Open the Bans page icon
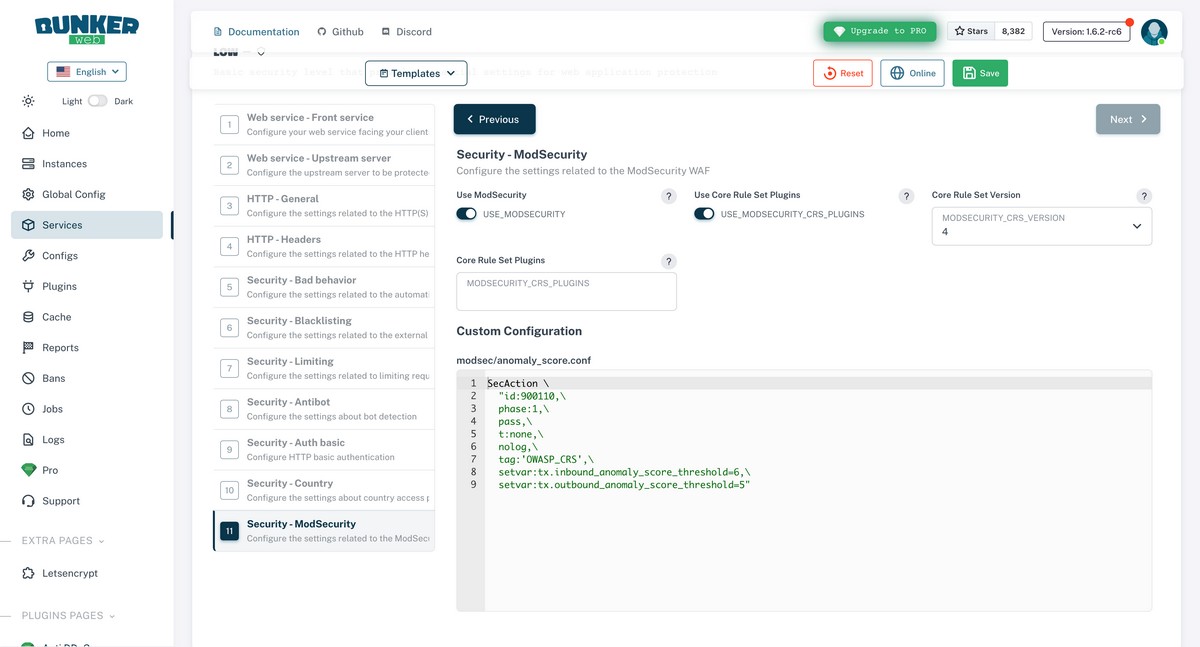 pos(28,378)
